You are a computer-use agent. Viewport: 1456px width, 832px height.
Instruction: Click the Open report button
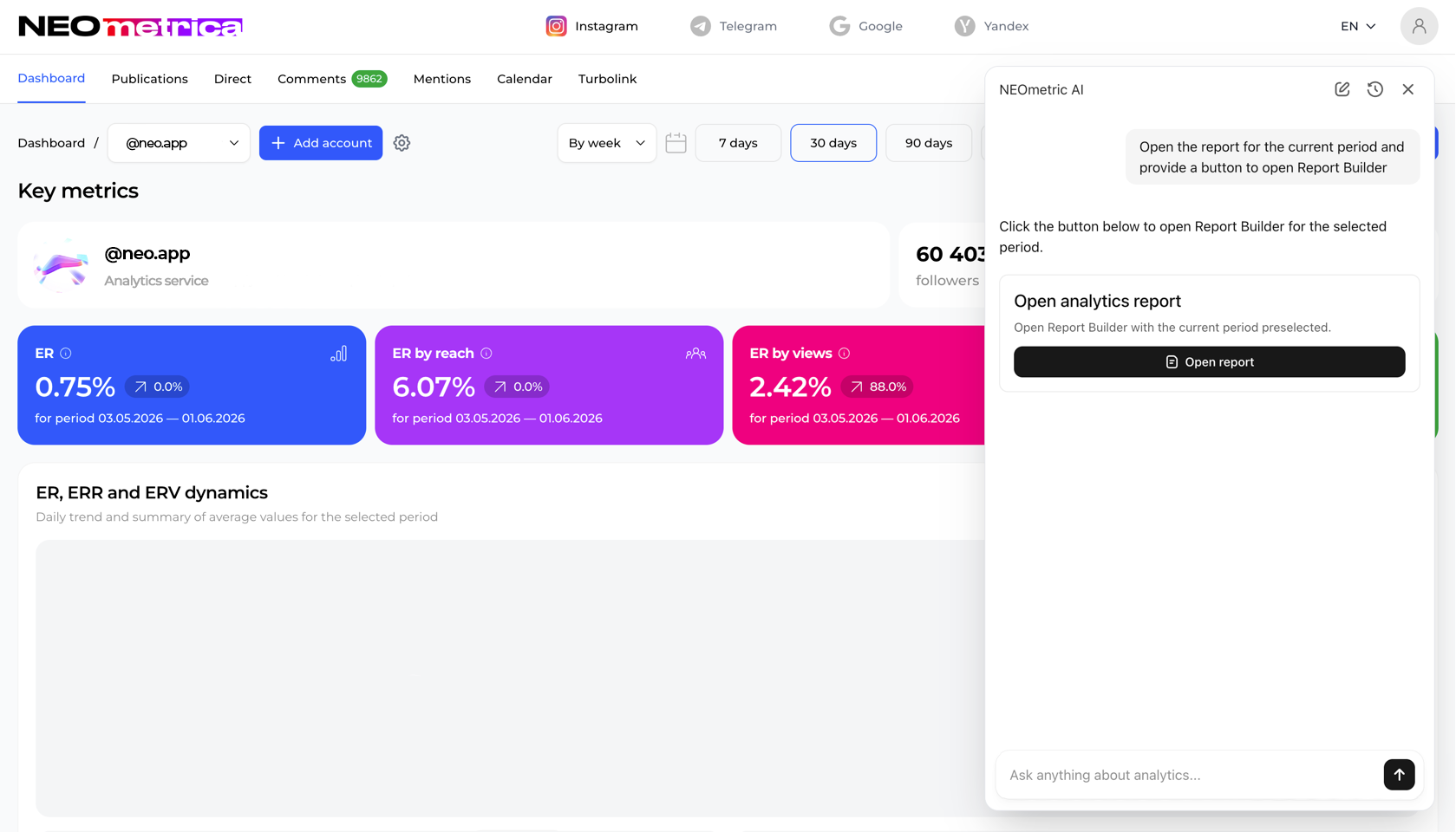coord(1209,361)
